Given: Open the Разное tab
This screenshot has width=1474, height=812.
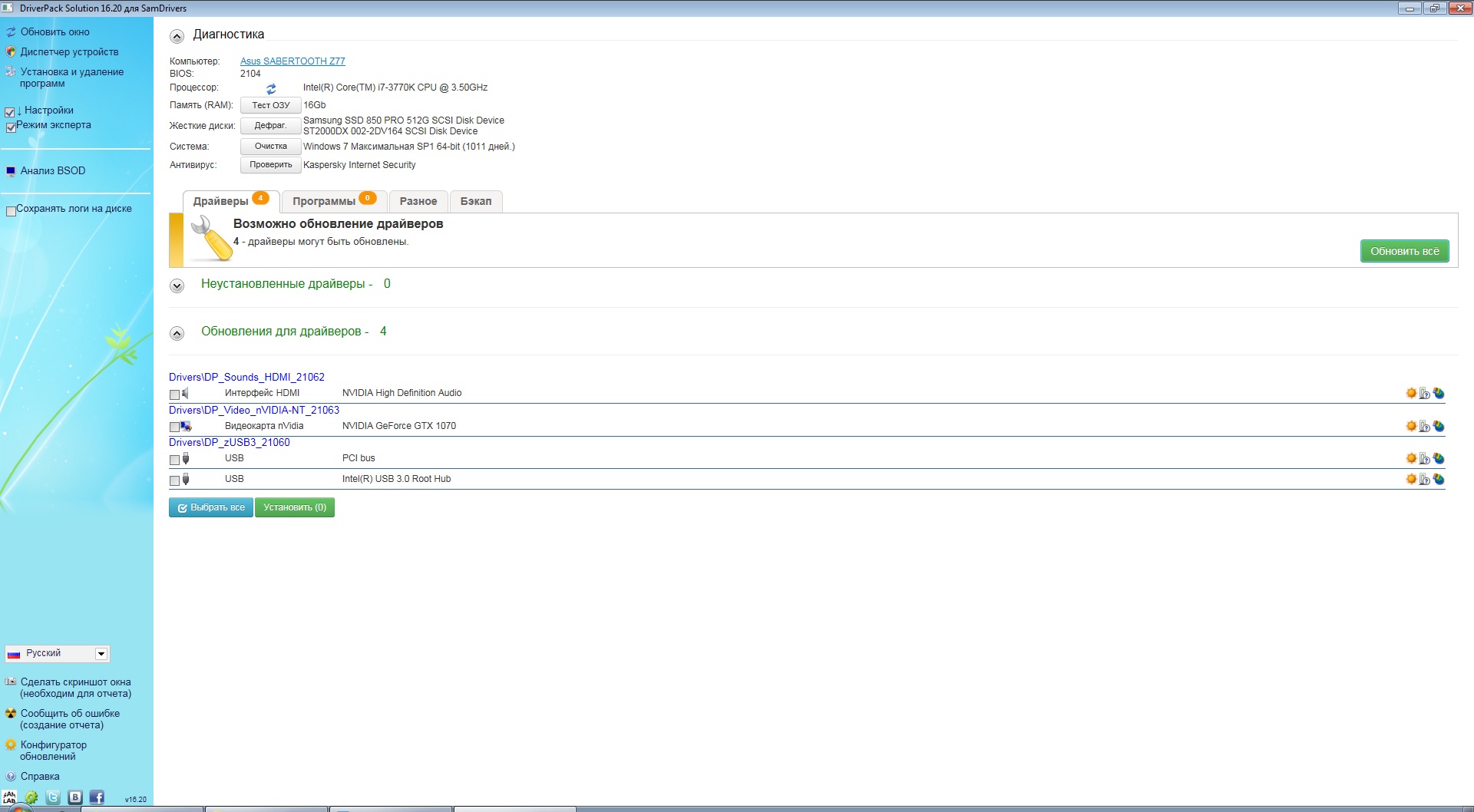Looking at the screenshot, I should [x=418, y=201].
